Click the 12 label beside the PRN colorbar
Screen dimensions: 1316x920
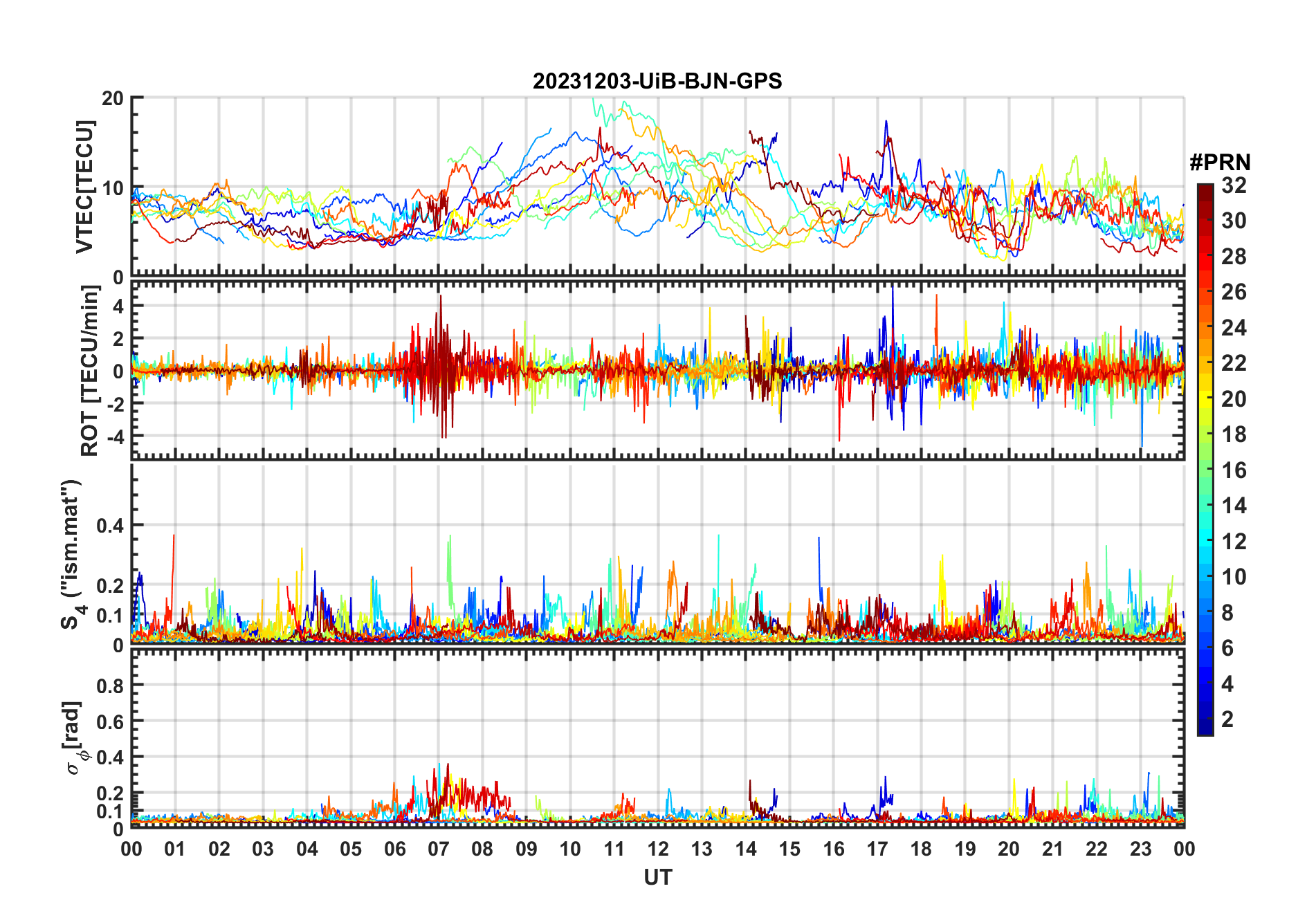[x=1234, y=542]
